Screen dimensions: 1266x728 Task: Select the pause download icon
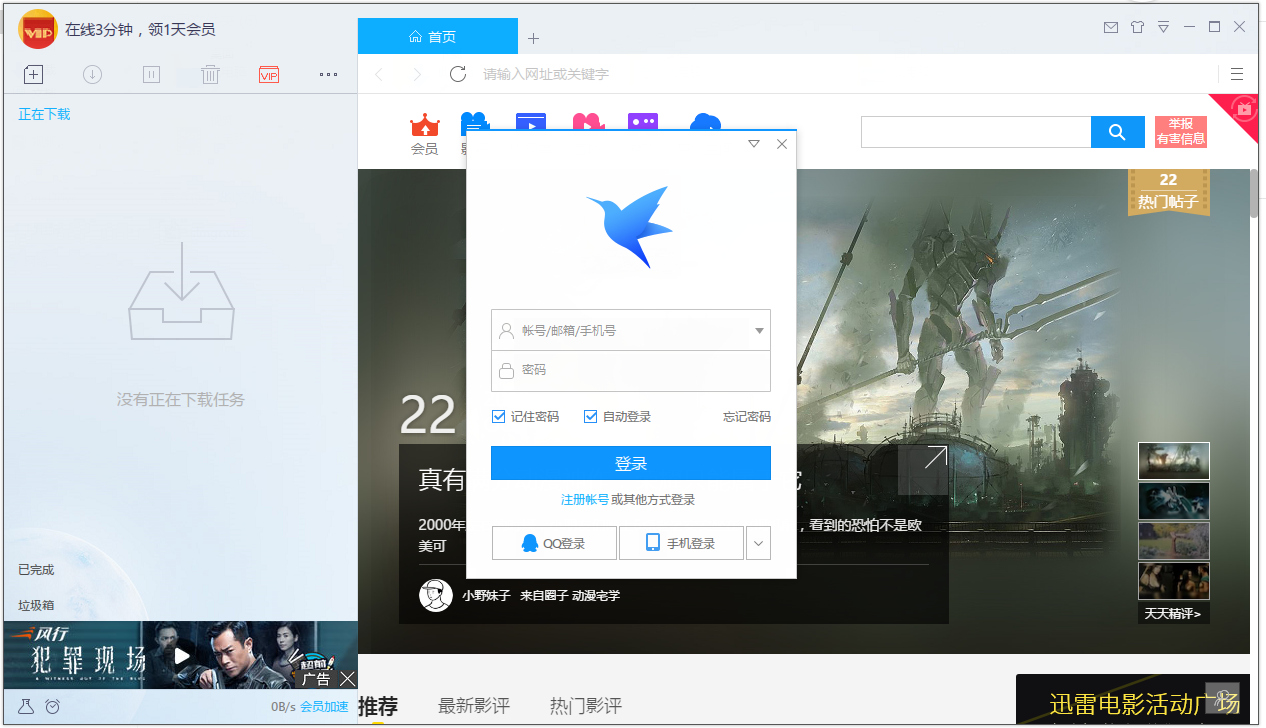(151, 74)
